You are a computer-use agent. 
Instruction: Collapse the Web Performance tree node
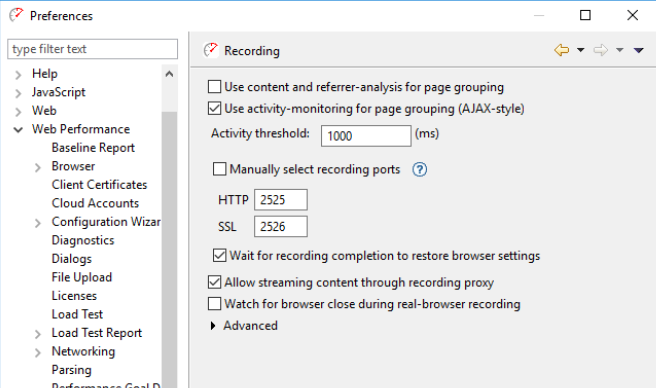pos(18,130)
